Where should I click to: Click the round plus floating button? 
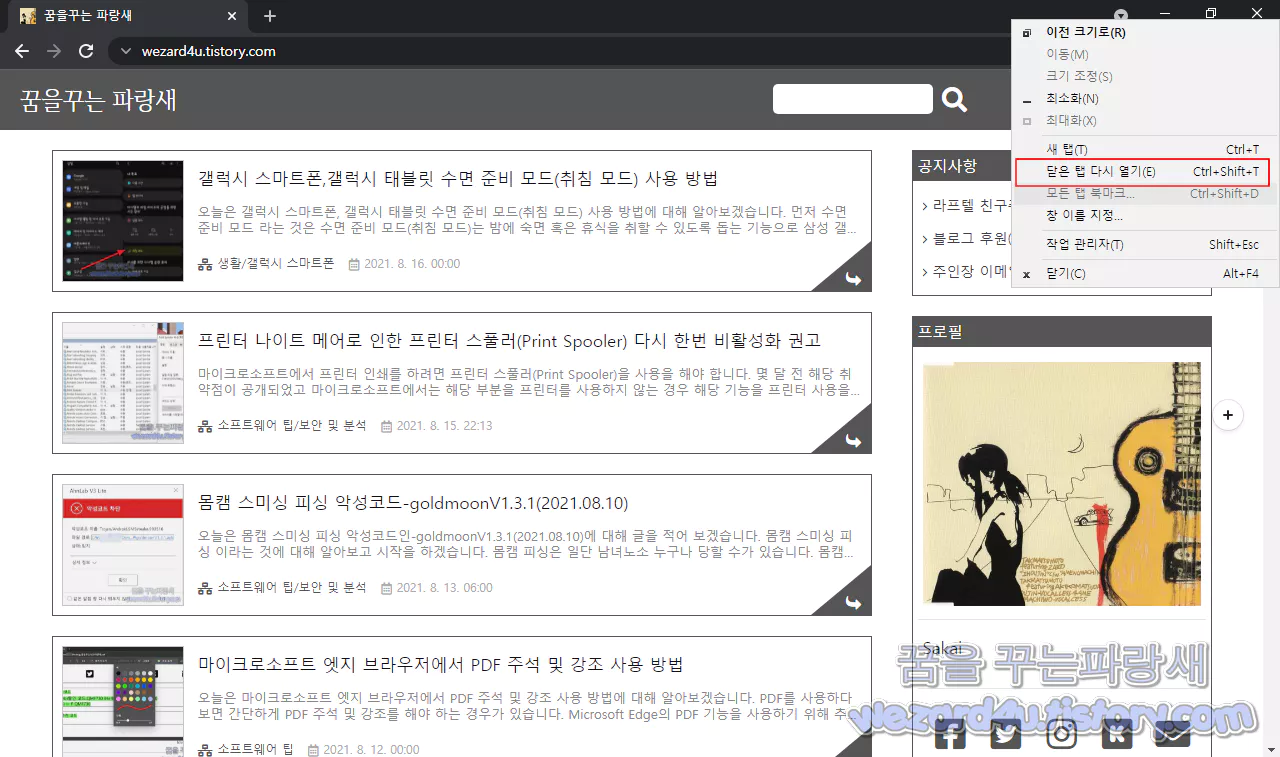pyautogui.click(x=1228, y=415)
